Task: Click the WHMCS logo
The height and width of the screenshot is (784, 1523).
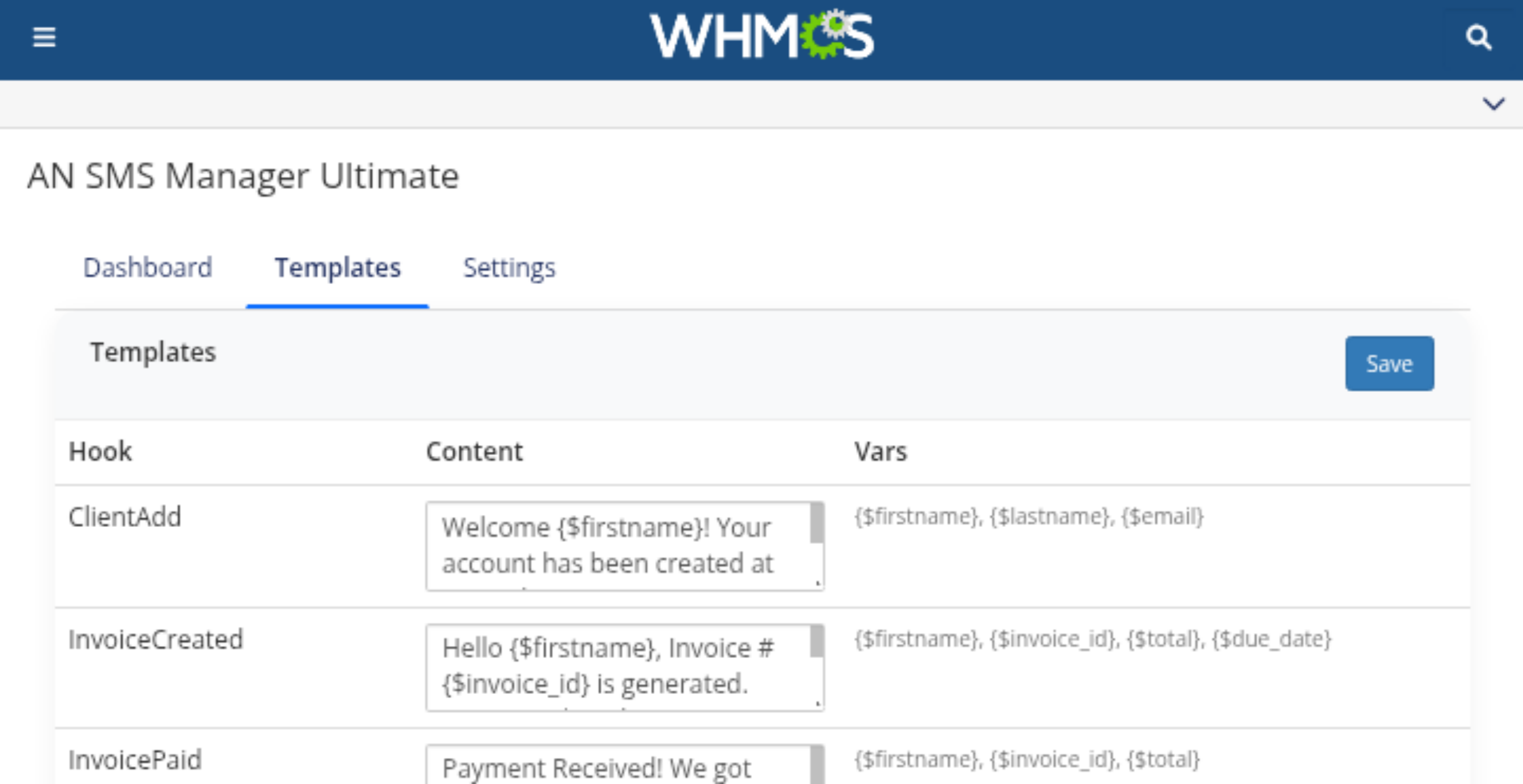Action: click(761, 36)
